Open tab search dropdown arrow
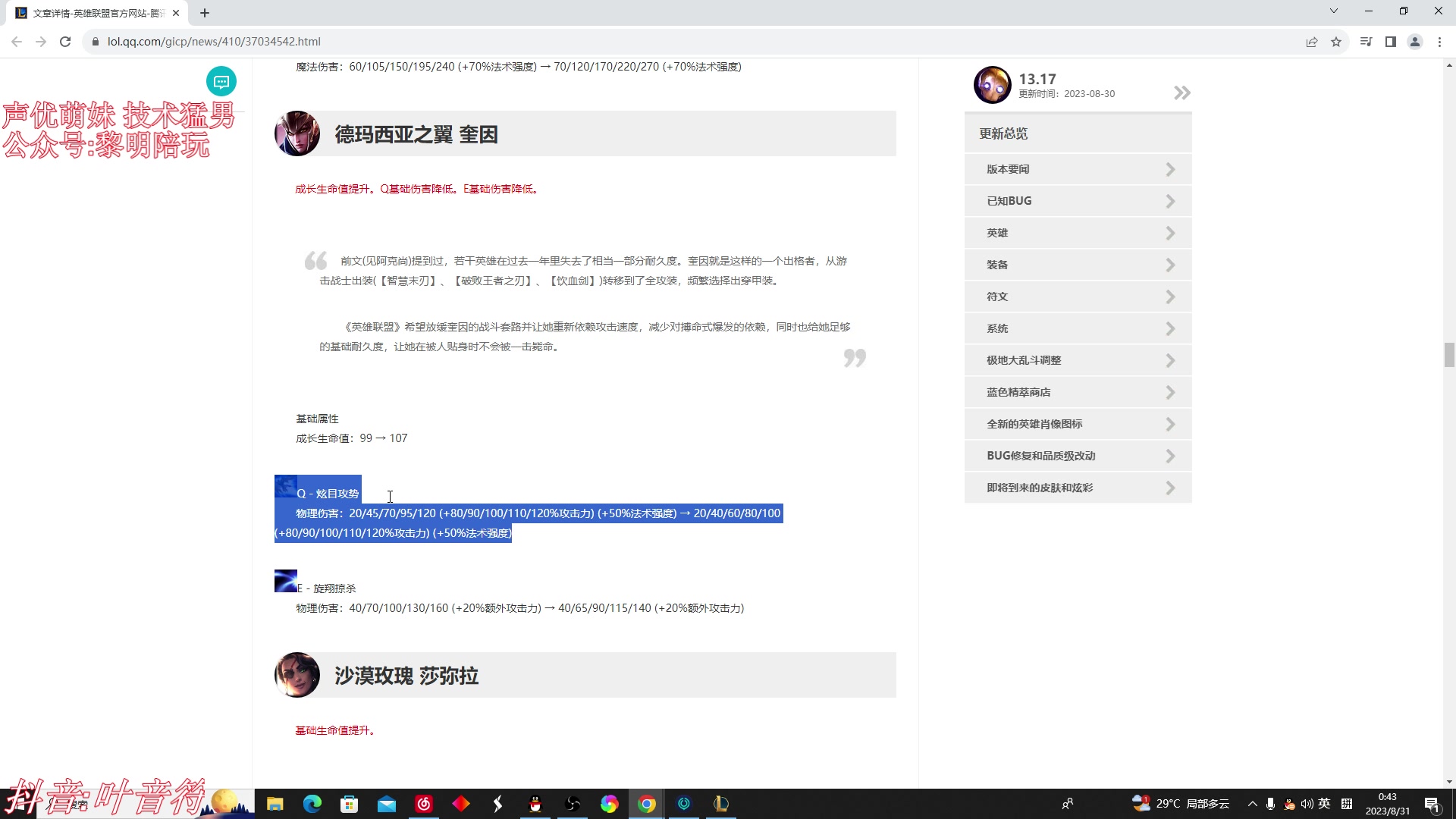1456x819 pixels. pos(1334,11)
